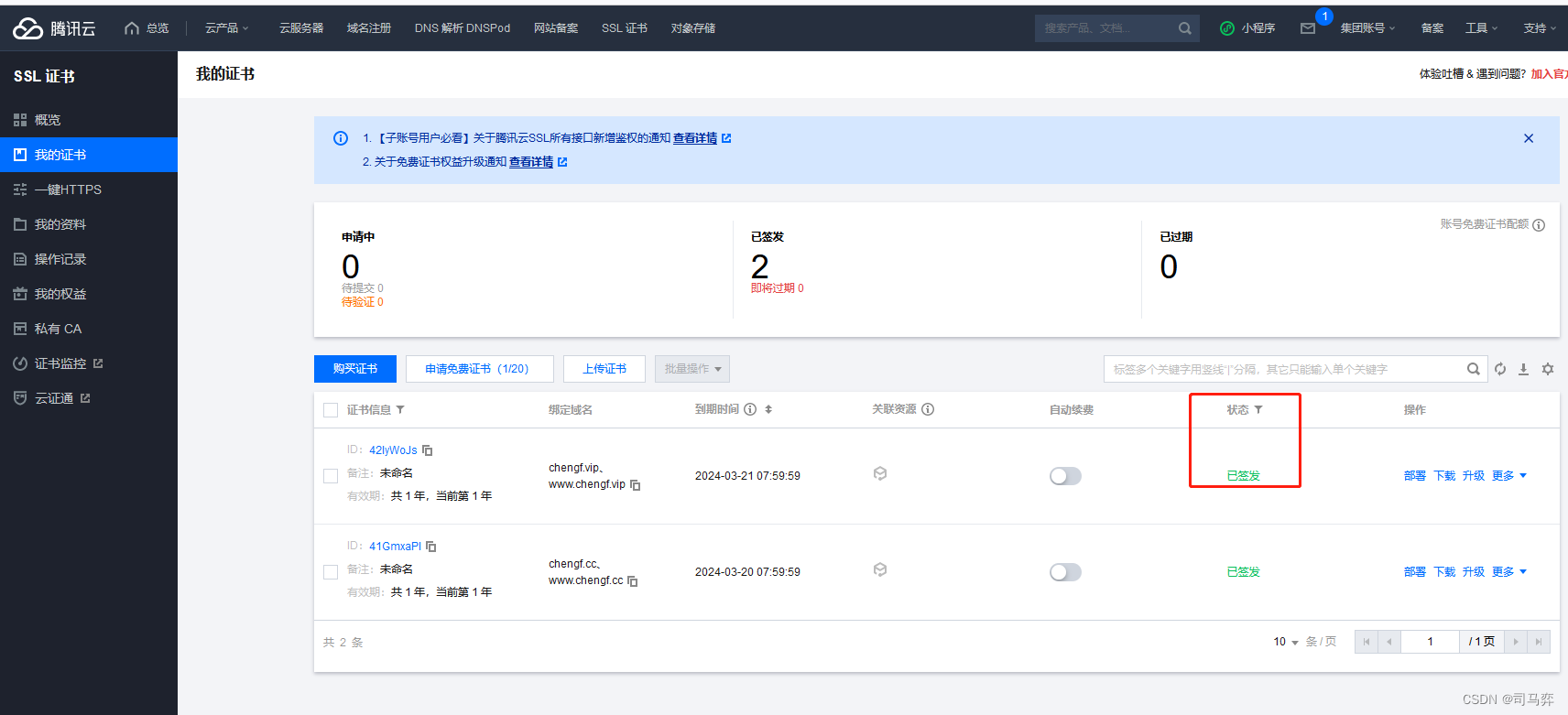The width and height of the screenshot is (1568, 715).
Task: Close the blue notice banner
Action: 1529,138
